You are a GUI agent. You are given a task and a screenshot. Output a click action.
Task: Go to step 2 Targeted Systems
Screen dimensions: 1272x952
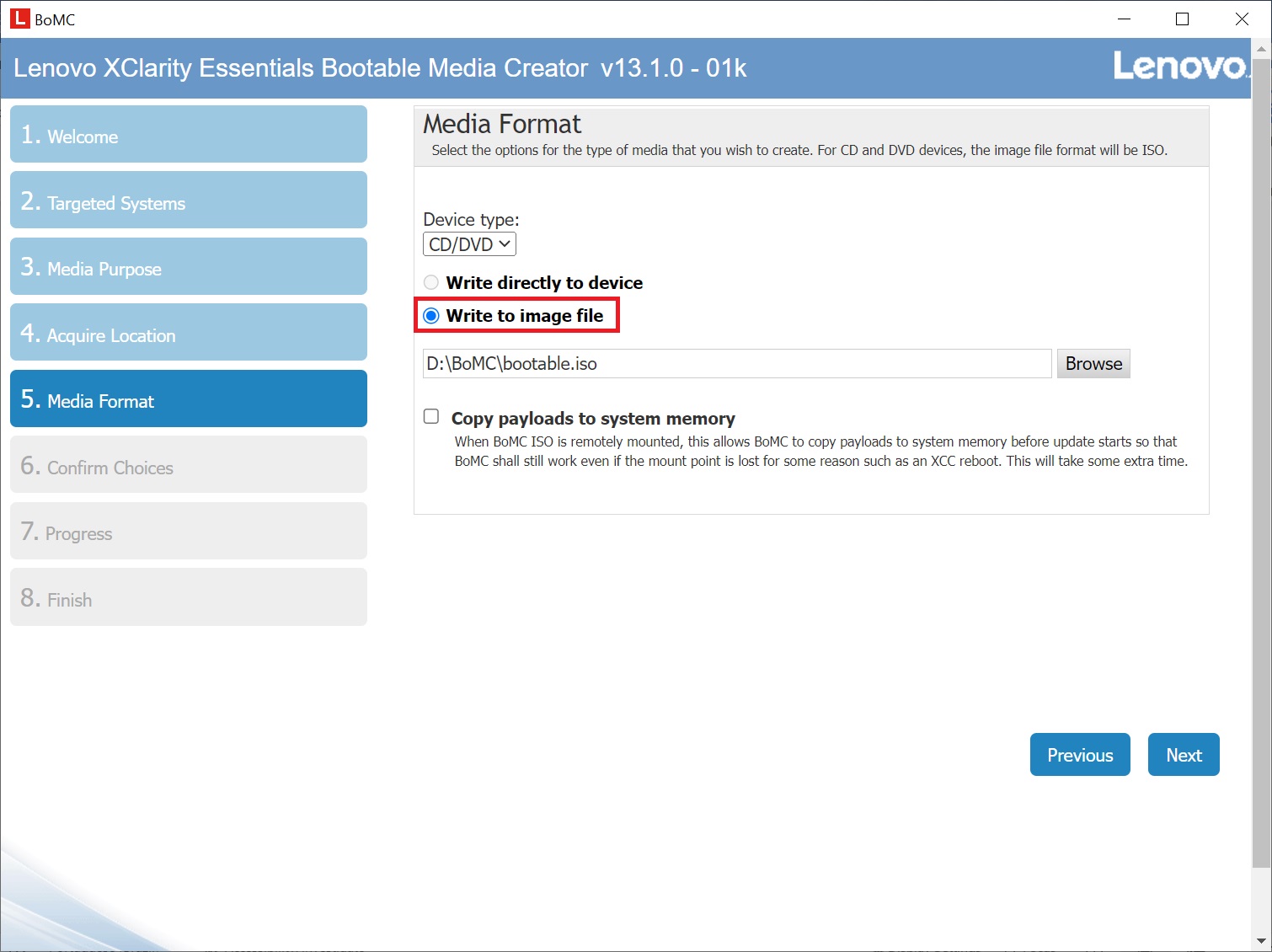189,200
